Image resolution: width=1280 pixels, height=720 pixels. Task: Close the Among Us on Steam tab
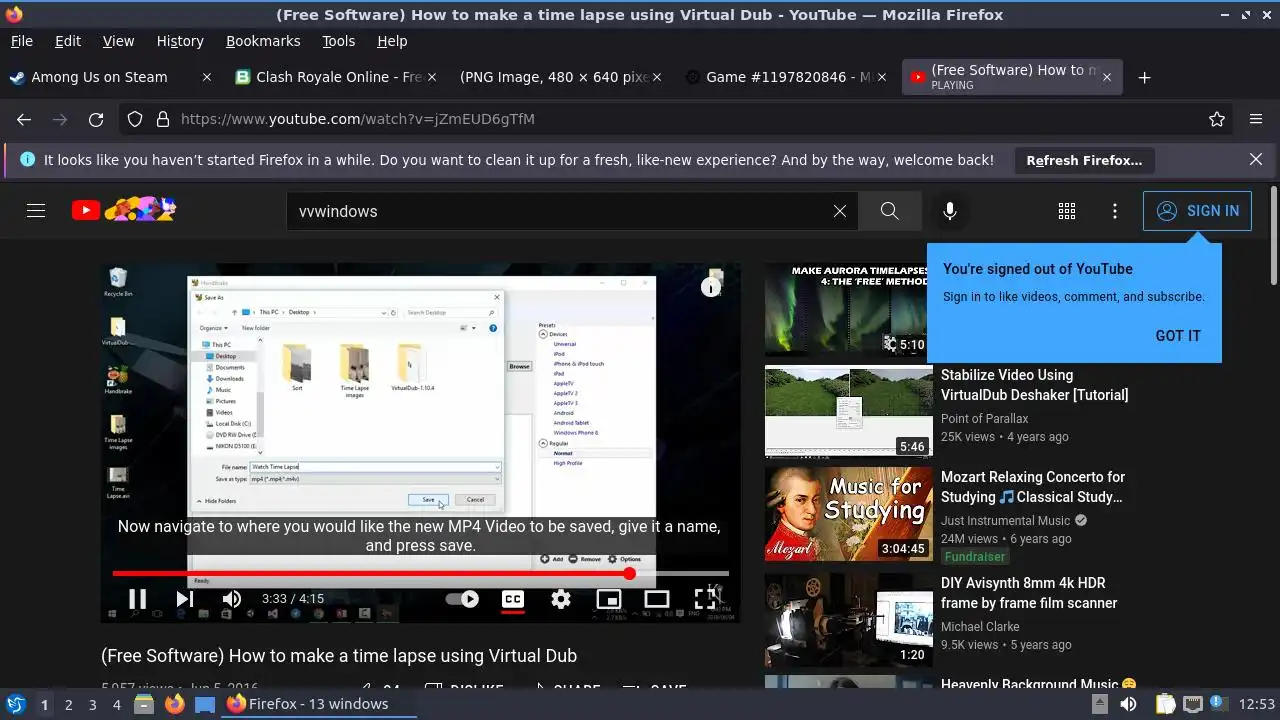207,77
